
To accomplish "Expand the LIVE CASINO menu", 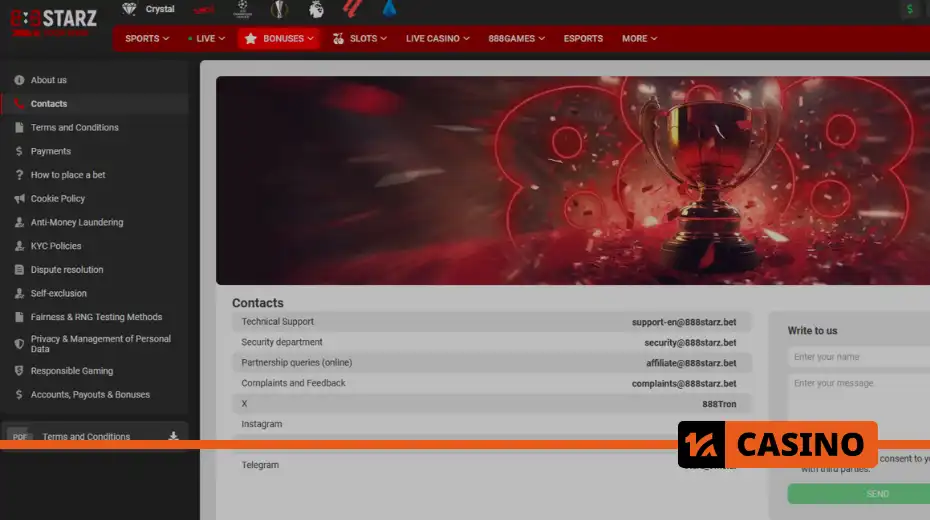I will tap(438, 39).
